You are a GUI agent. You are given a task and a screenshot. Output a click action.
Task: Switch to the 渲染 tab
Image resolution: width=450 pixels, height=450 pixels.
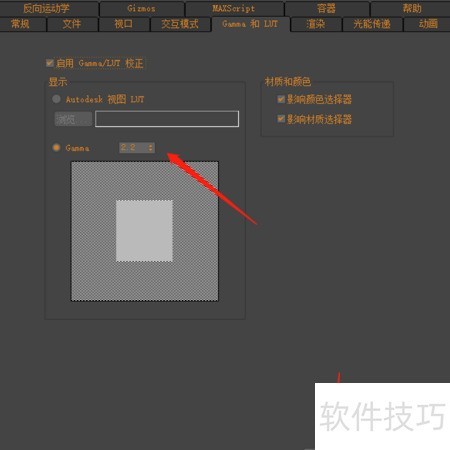coord(316,24)
